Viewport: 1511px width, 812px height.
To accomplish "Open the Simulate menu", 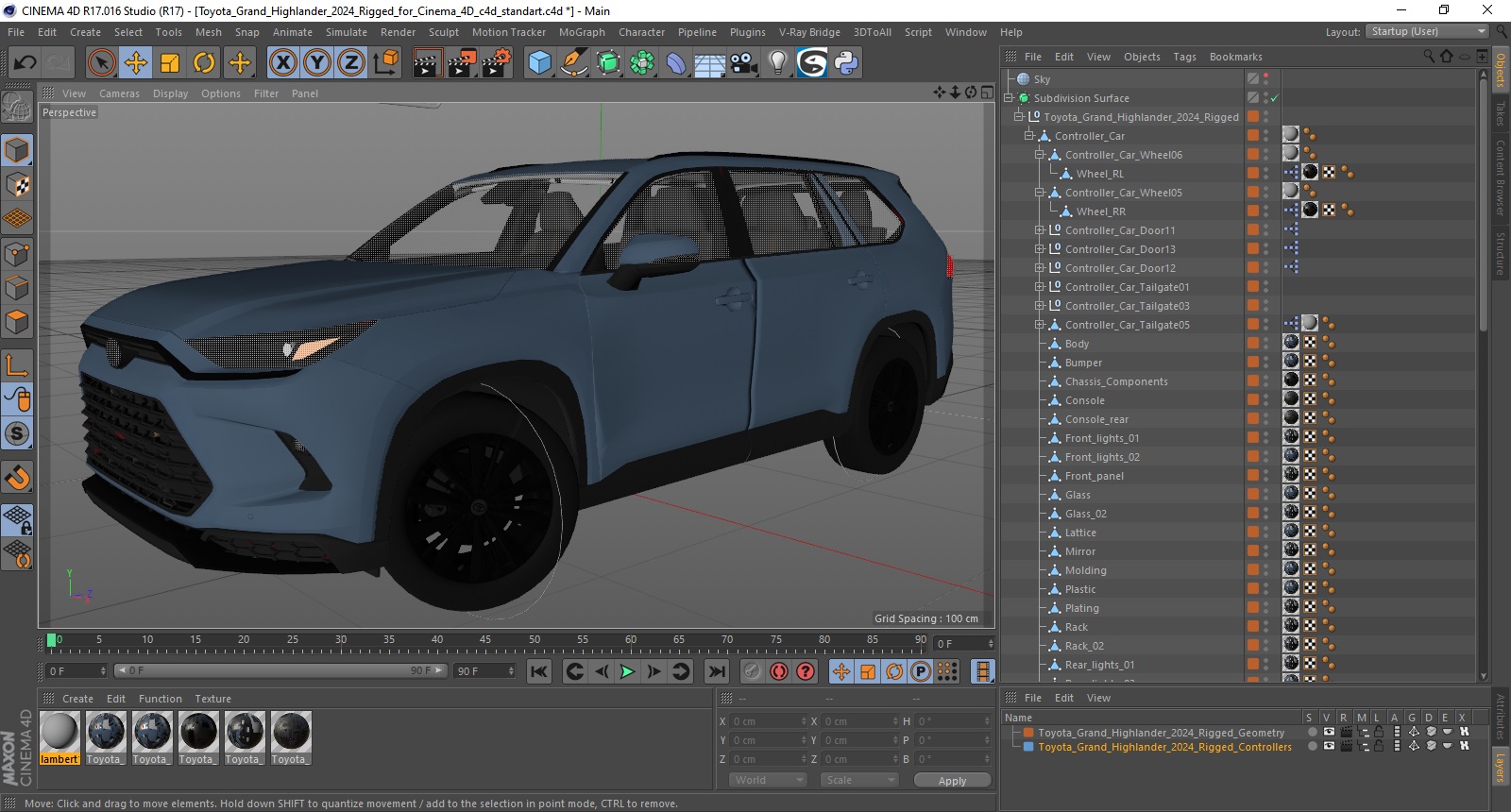I will (347, 32).
